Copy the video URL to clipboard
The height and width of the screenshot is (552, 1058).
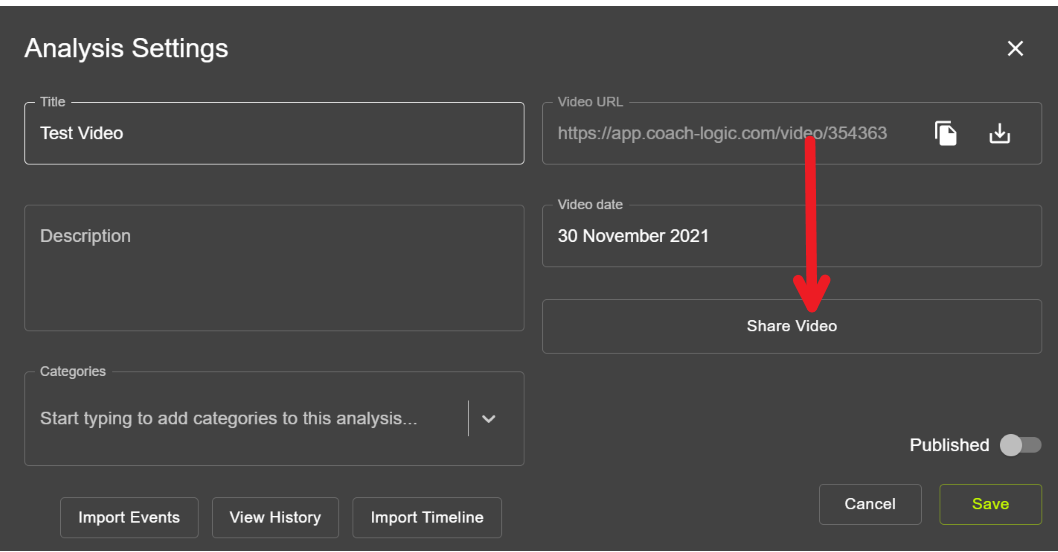[x=946, y=133]
